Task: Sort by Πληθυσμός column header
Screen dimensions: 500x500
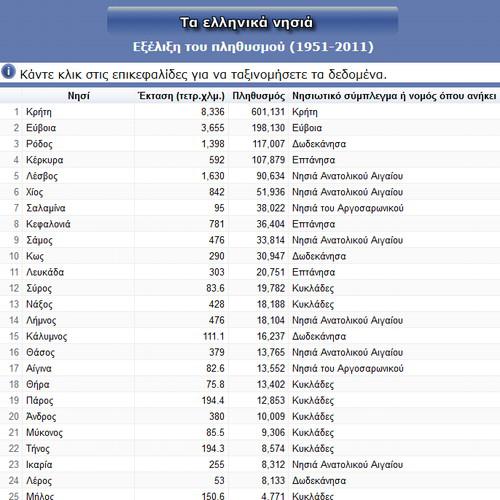Action: point(259,96)
